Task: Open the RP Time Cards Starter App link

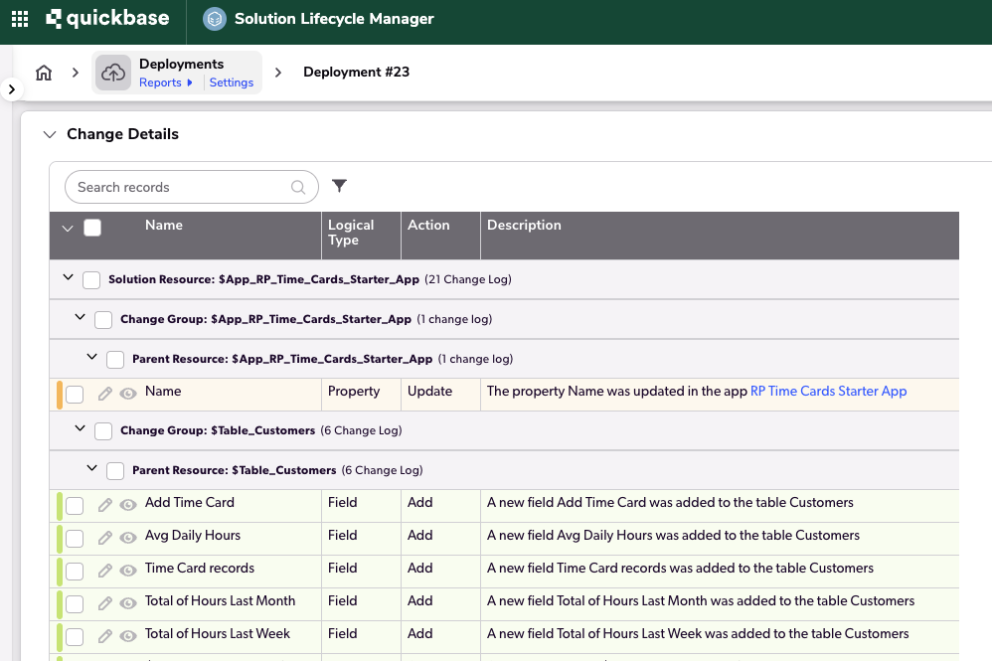Action: pyautogui.click(x=828, y=391)
